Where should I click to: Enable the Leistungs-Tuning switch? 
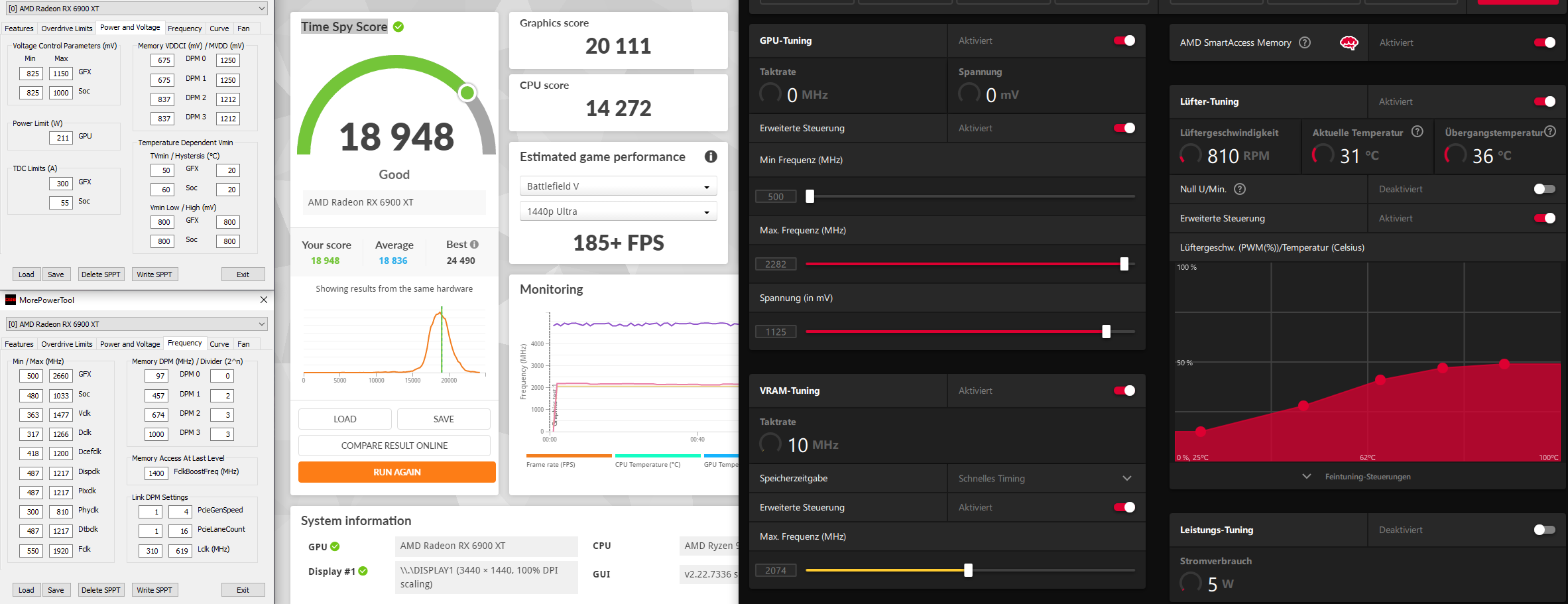click(1545, 530)
